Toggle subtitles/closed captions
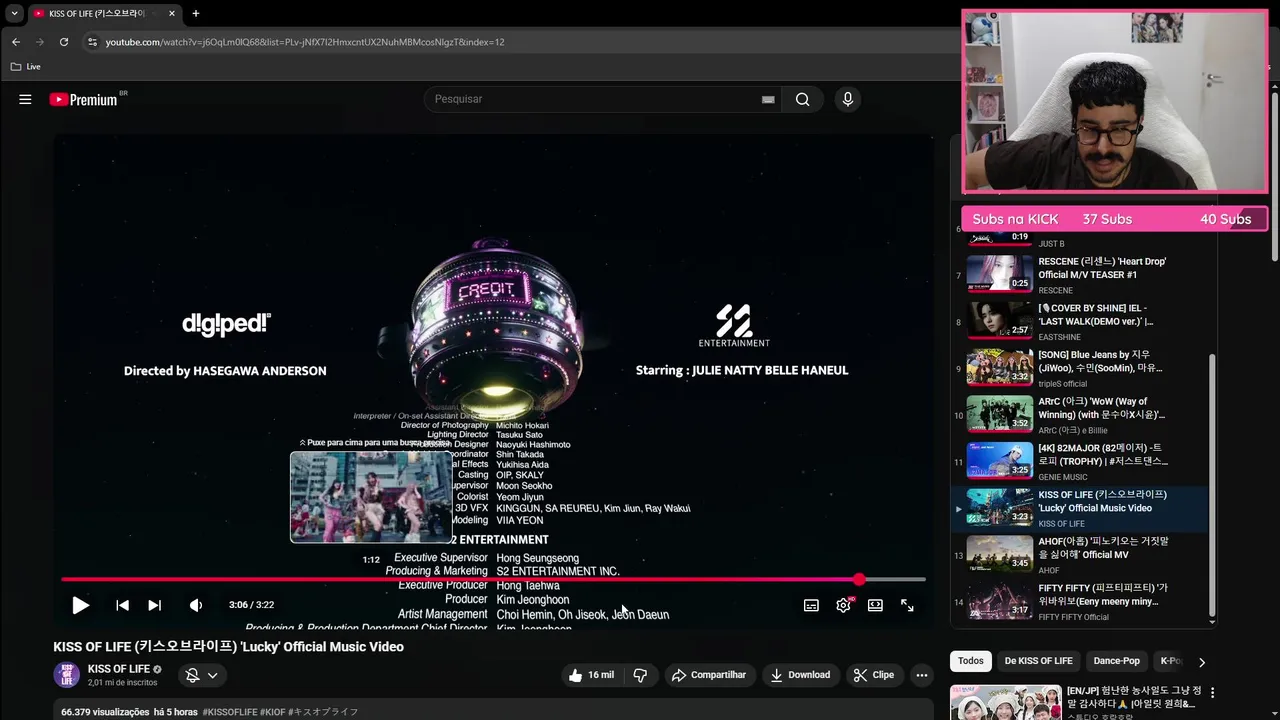Viewport: 1280px width, 720px height. tap(811, 605)
